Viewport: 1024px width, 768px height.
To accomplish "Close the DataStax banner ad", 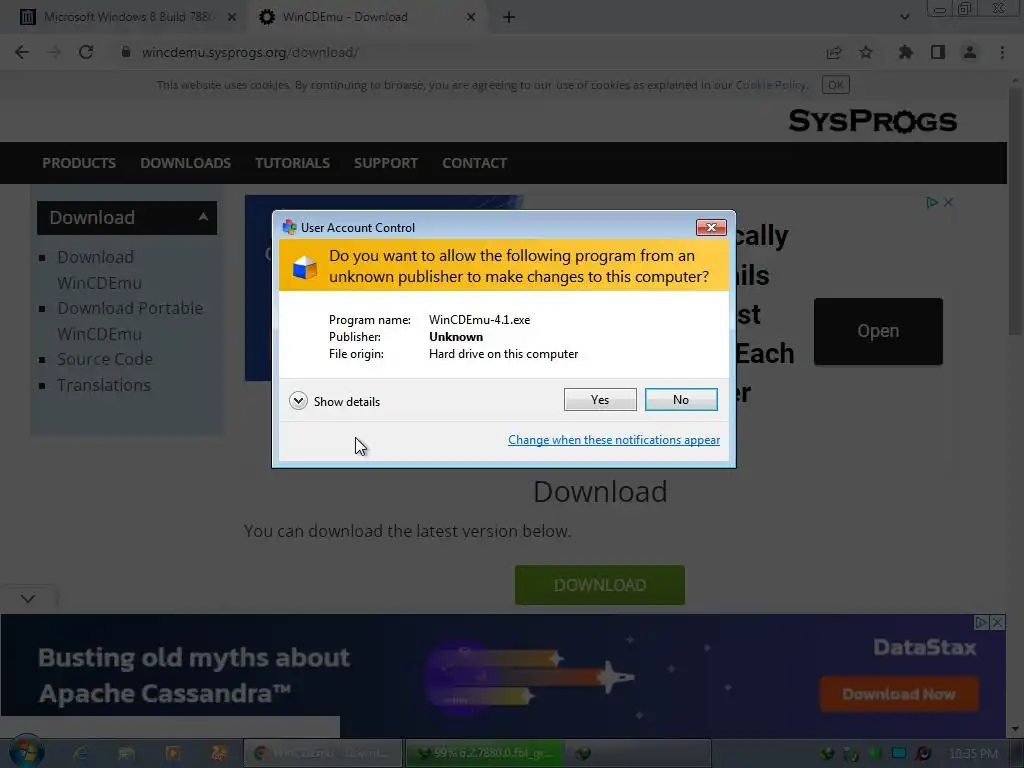I will point(997,622).
